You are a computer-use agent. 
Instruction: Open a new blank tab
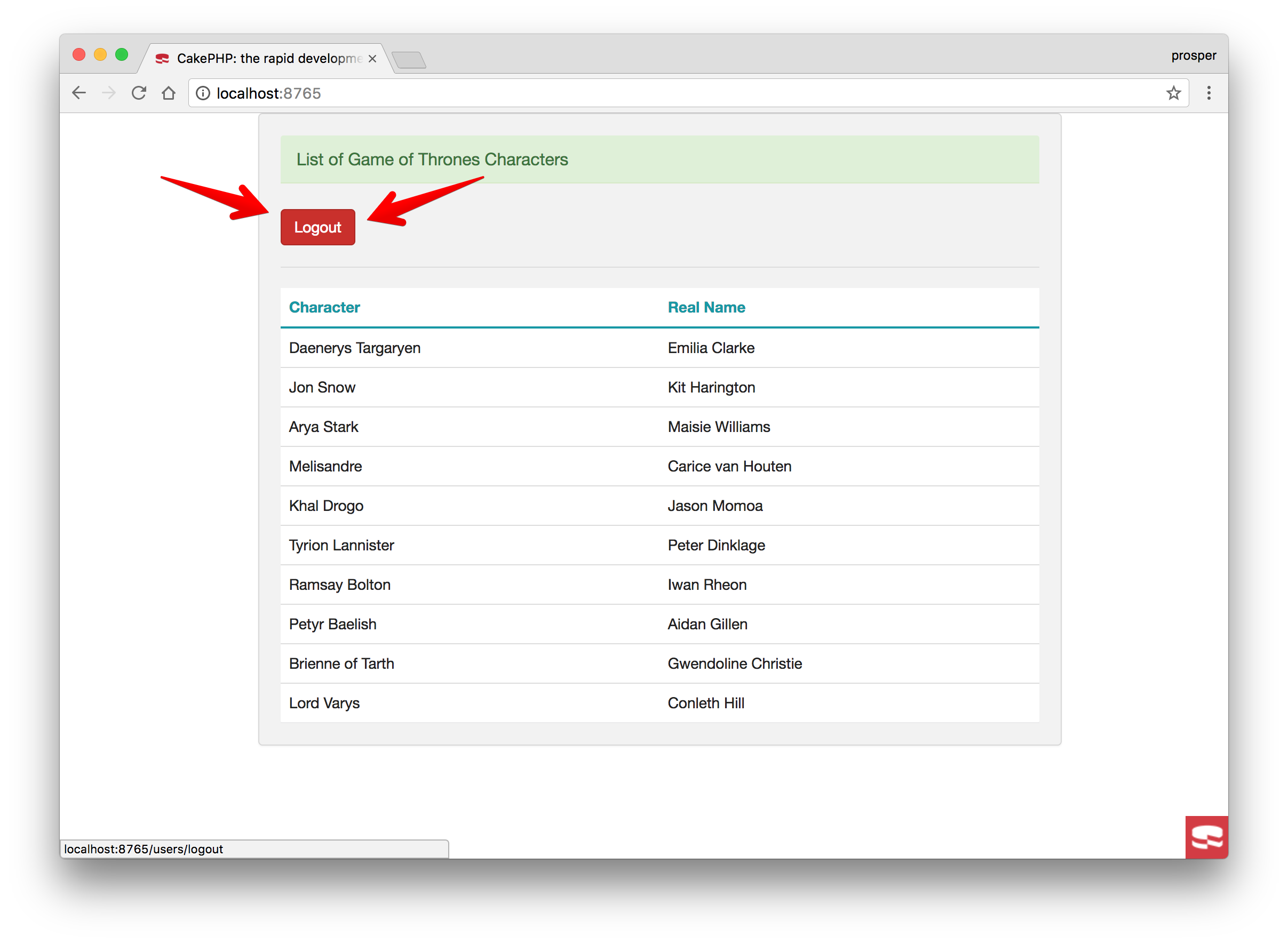[409, 60]
